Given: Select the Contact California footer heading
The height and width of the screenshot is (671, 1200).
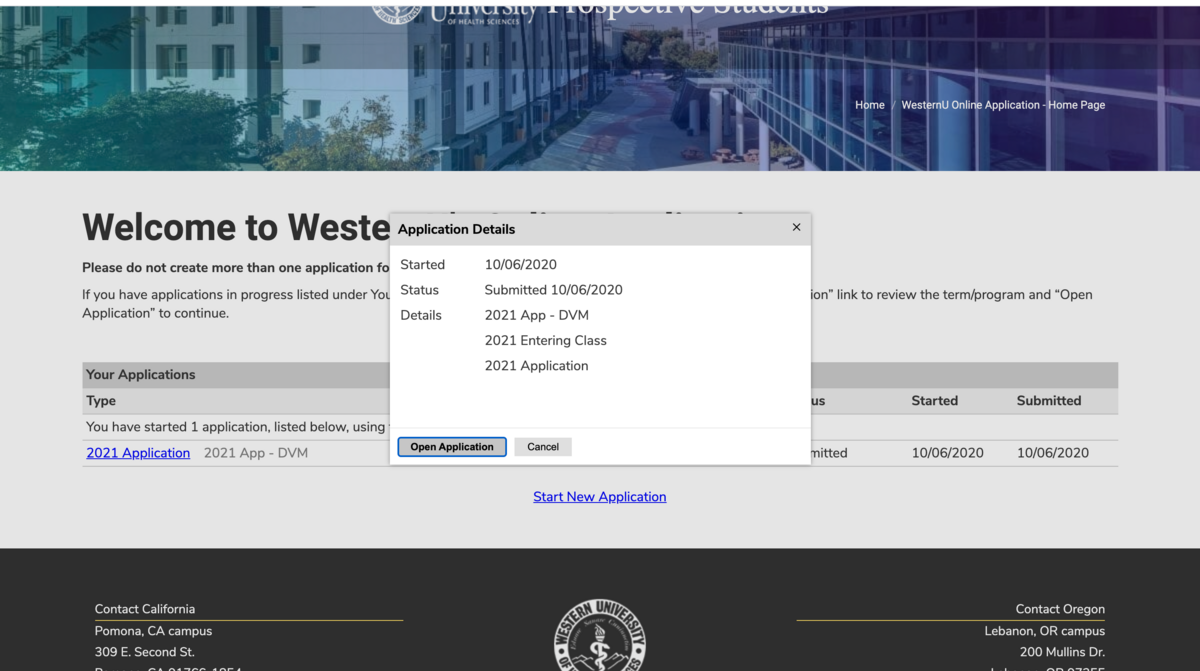Looking at the screenshot, I should [x=145, y=609].
